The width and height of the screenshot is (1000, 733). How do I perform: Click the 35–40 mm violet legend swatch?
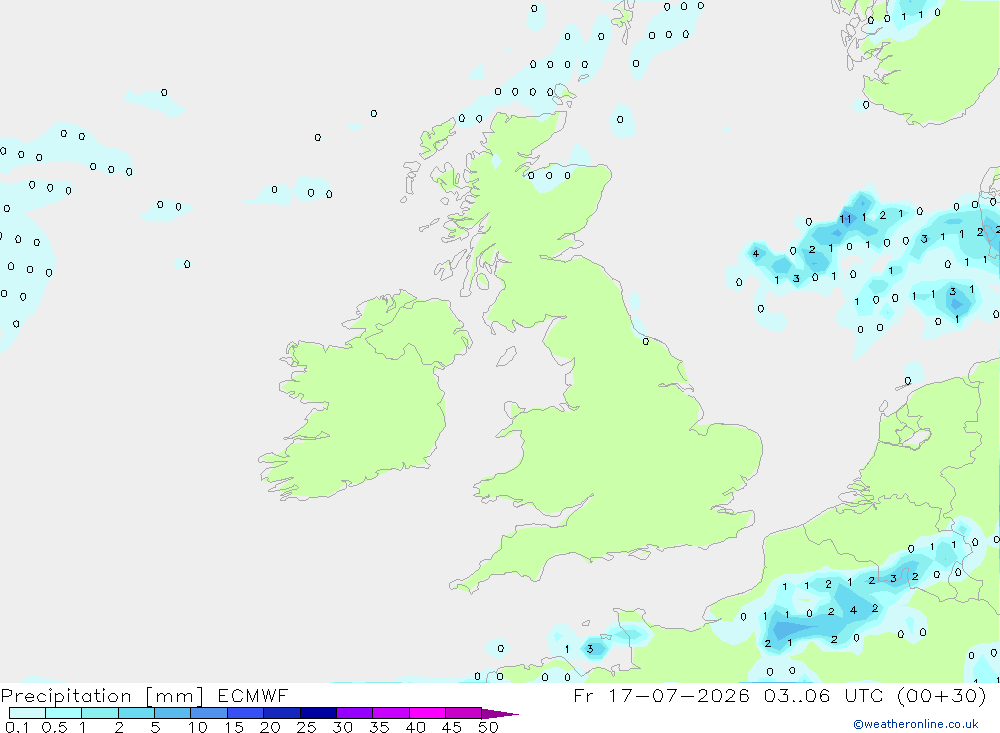click(x=391, y=713)
